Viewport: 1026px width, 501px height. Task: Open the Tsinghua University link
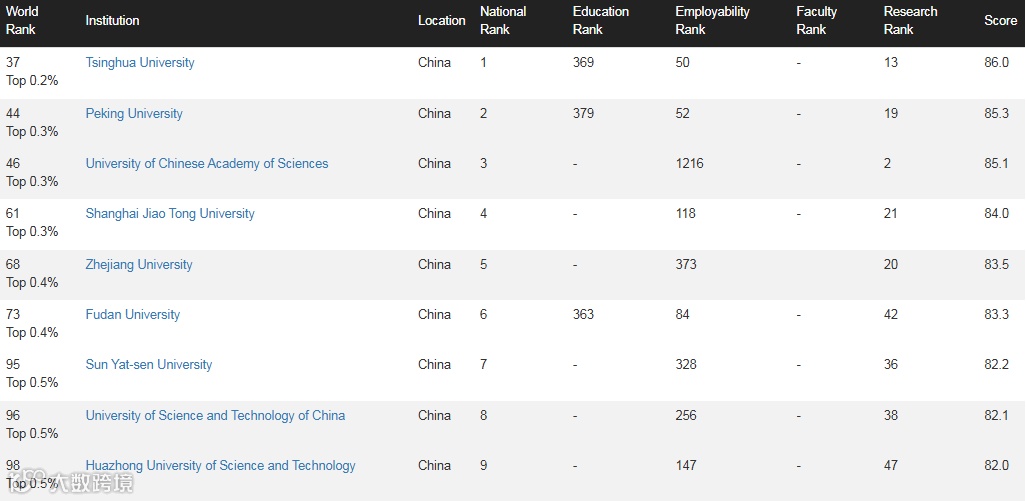coord(140,63)
